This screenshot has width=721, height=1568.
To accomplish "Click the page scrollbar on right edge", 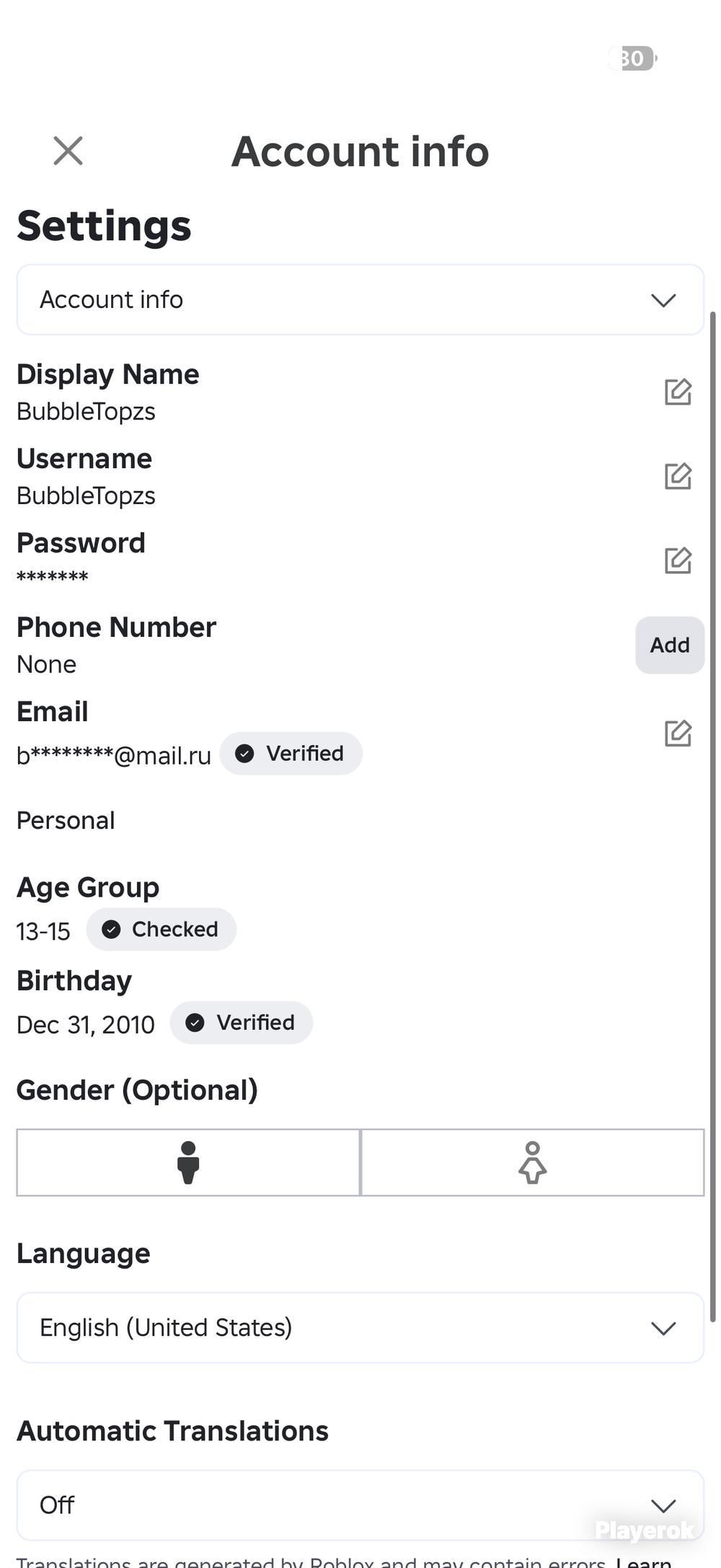I will pyautogui.click(x=713, y=816).
